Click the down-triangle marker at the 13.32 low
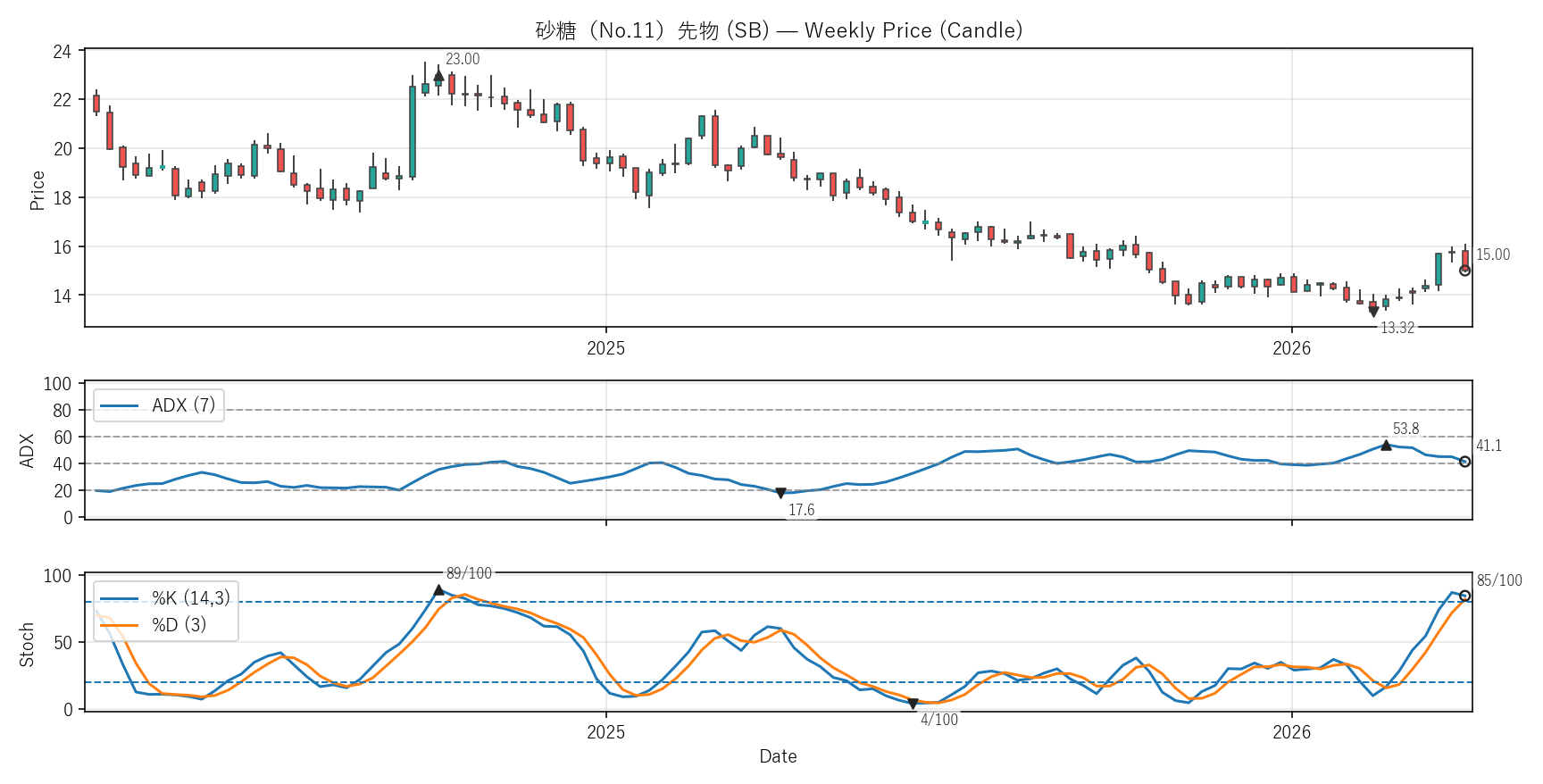The height and width of the screenshot is (784, 1543). 1373,312
